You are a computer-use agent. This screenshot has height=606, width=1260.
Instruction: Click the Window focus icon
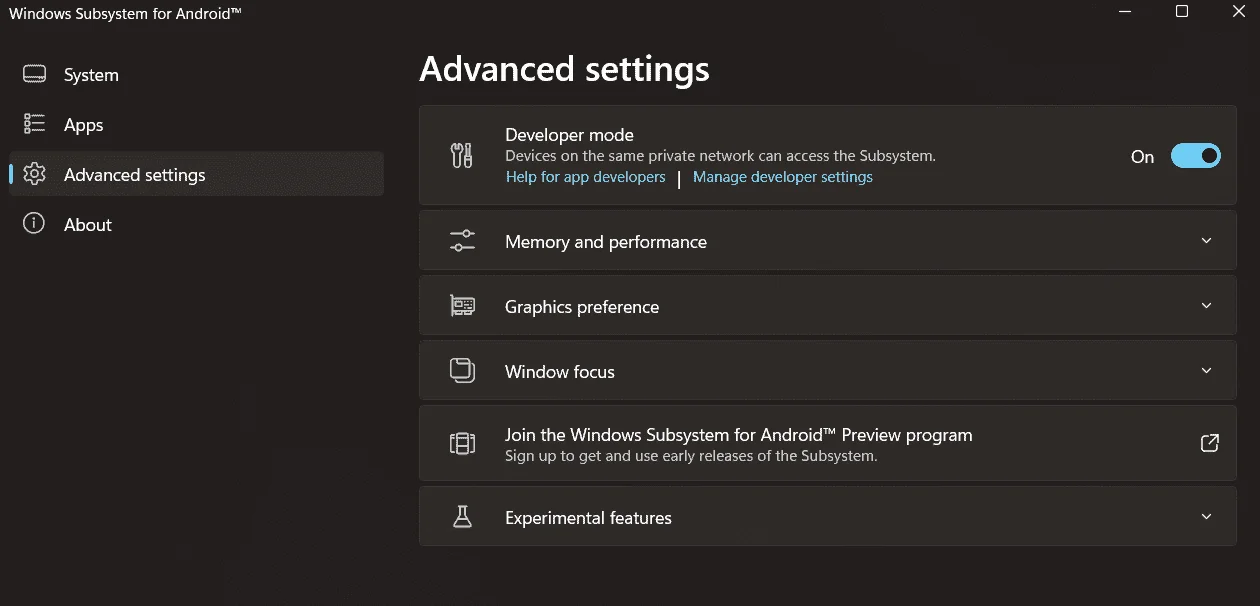click(x=462, y=371)
